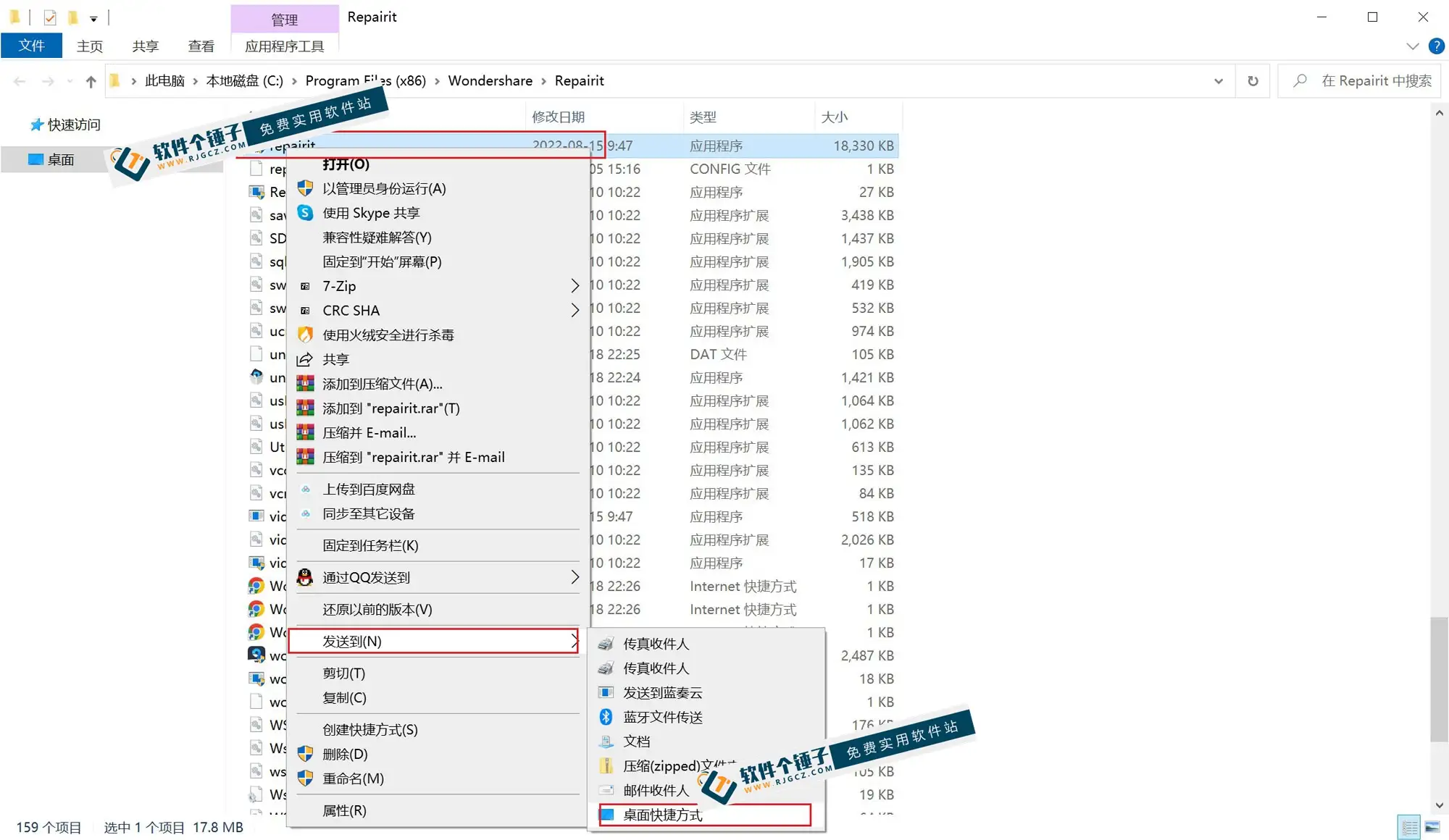The width and height of the screenshot is (1449, 840).
Task: Go up one folder level with the up arrow
Action: (x=91, y=81)
